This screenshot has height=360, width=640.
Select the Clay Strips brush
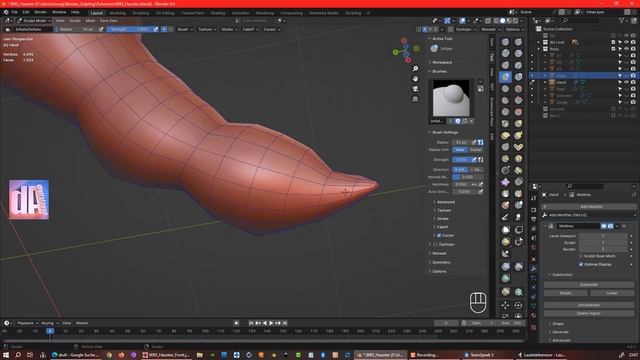coord(518,53)
